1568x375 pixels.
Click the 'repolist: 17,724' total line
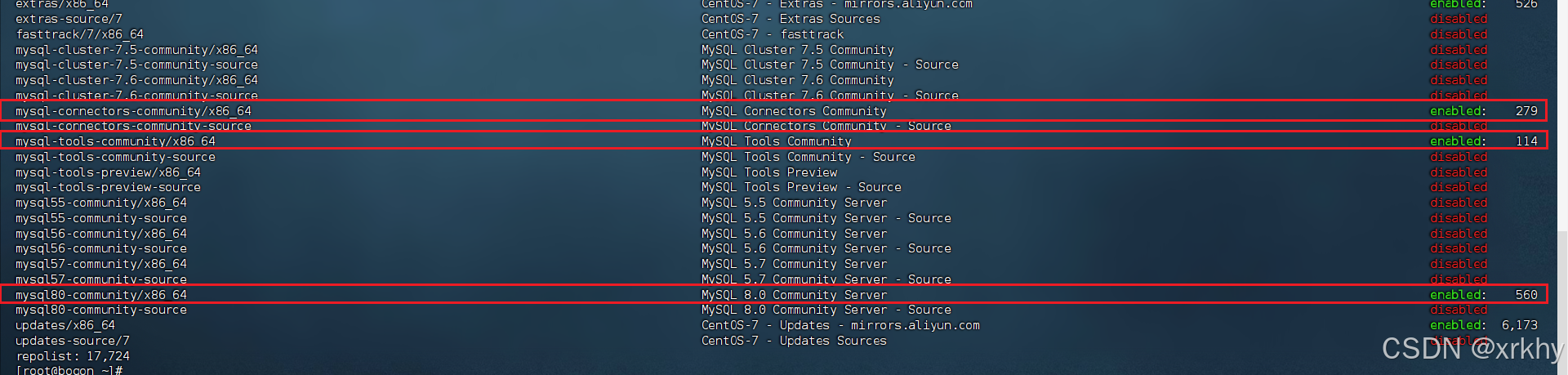73,356
